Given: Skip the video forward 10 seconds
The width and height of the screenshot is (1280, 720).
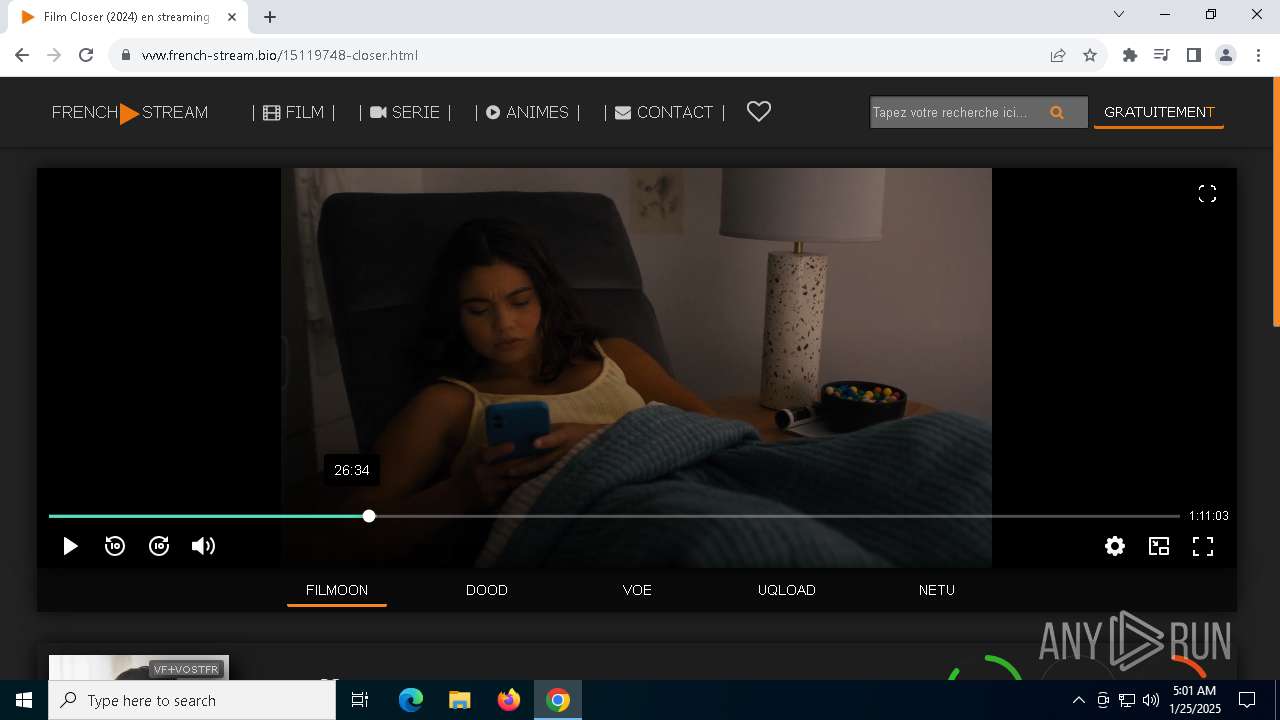Looking at the screenshot, I should click(159, 546).
